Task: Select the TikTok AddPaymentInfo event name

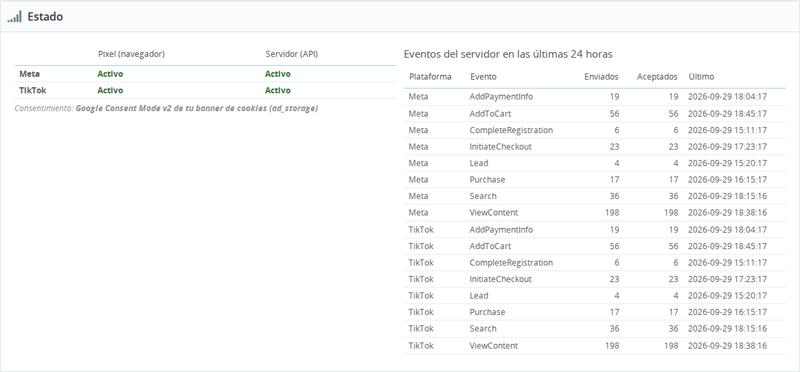Action: 501,230
